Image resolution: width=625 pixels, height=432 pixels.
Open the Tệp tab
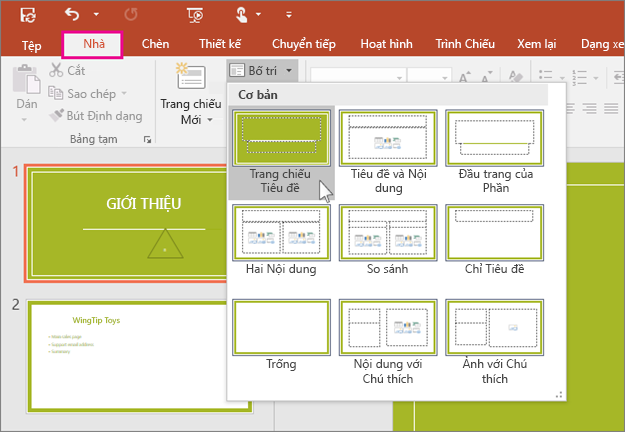31,45
